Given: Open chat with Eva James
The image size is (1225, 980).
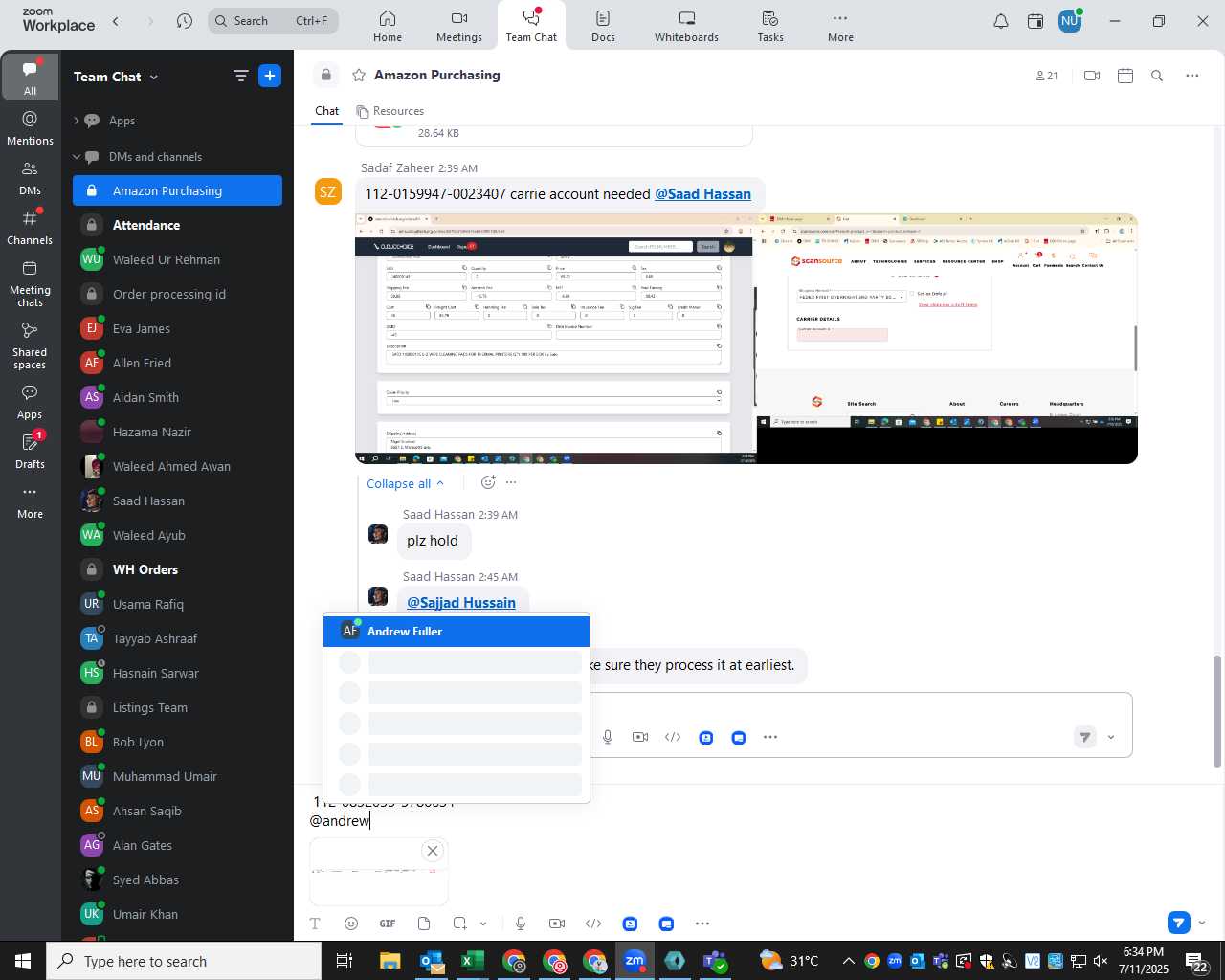Looking at the screenshot, I should coord(177,328).
